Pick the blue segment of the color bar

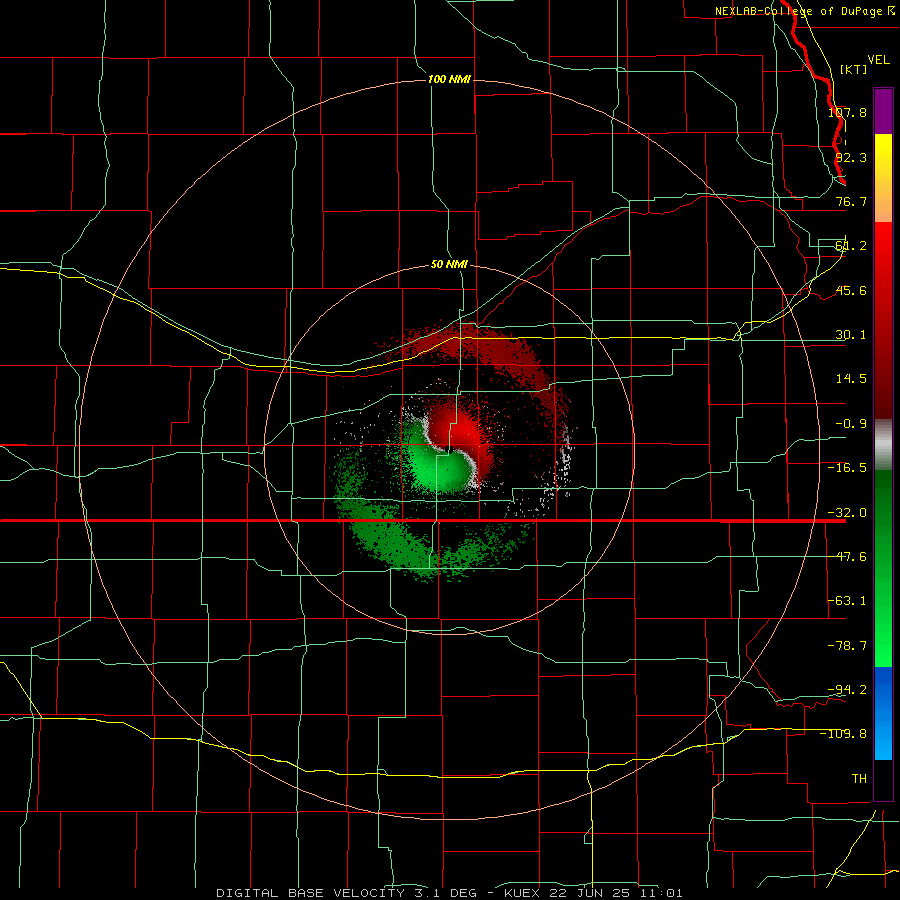[883, 713]
